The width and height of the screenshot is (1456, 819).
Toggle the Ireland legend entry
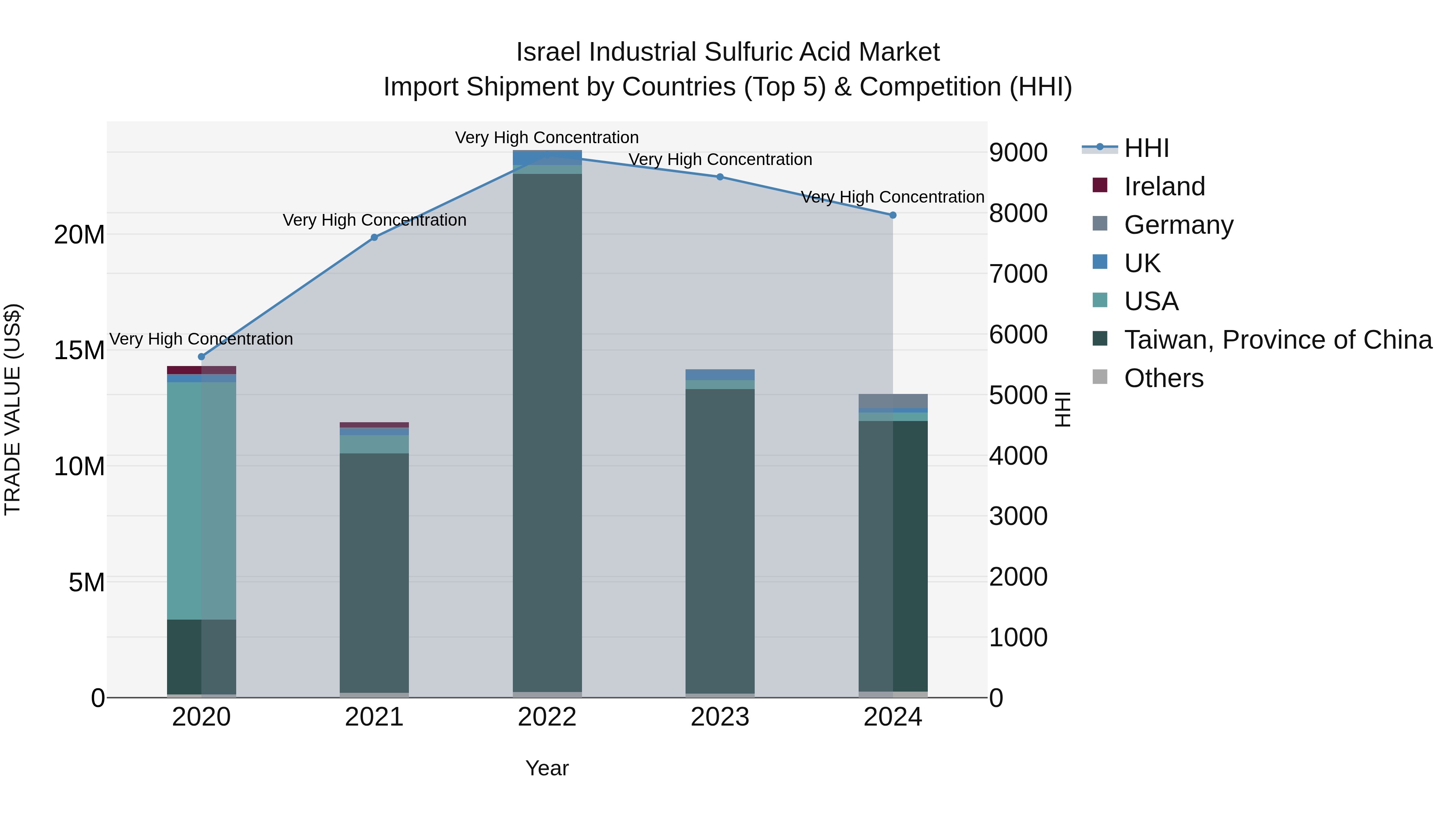[1149, 186]
